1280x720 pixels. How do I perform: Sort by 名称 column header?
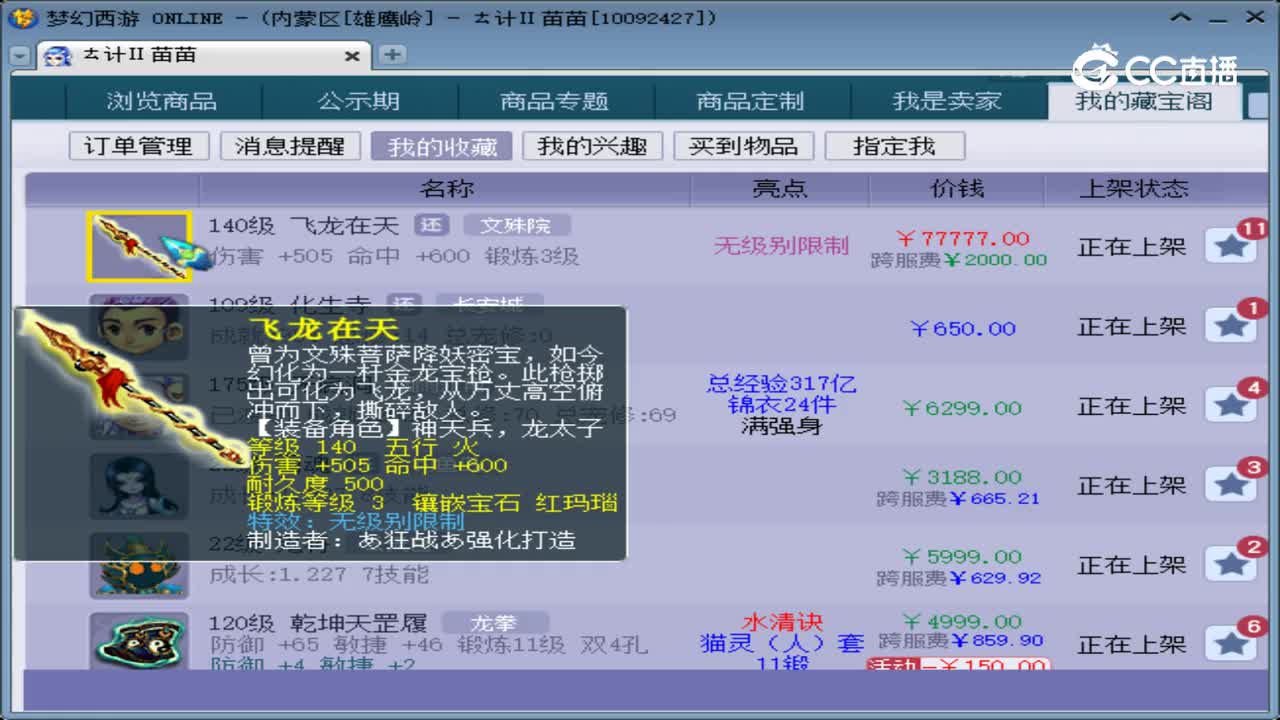point(446,188)
